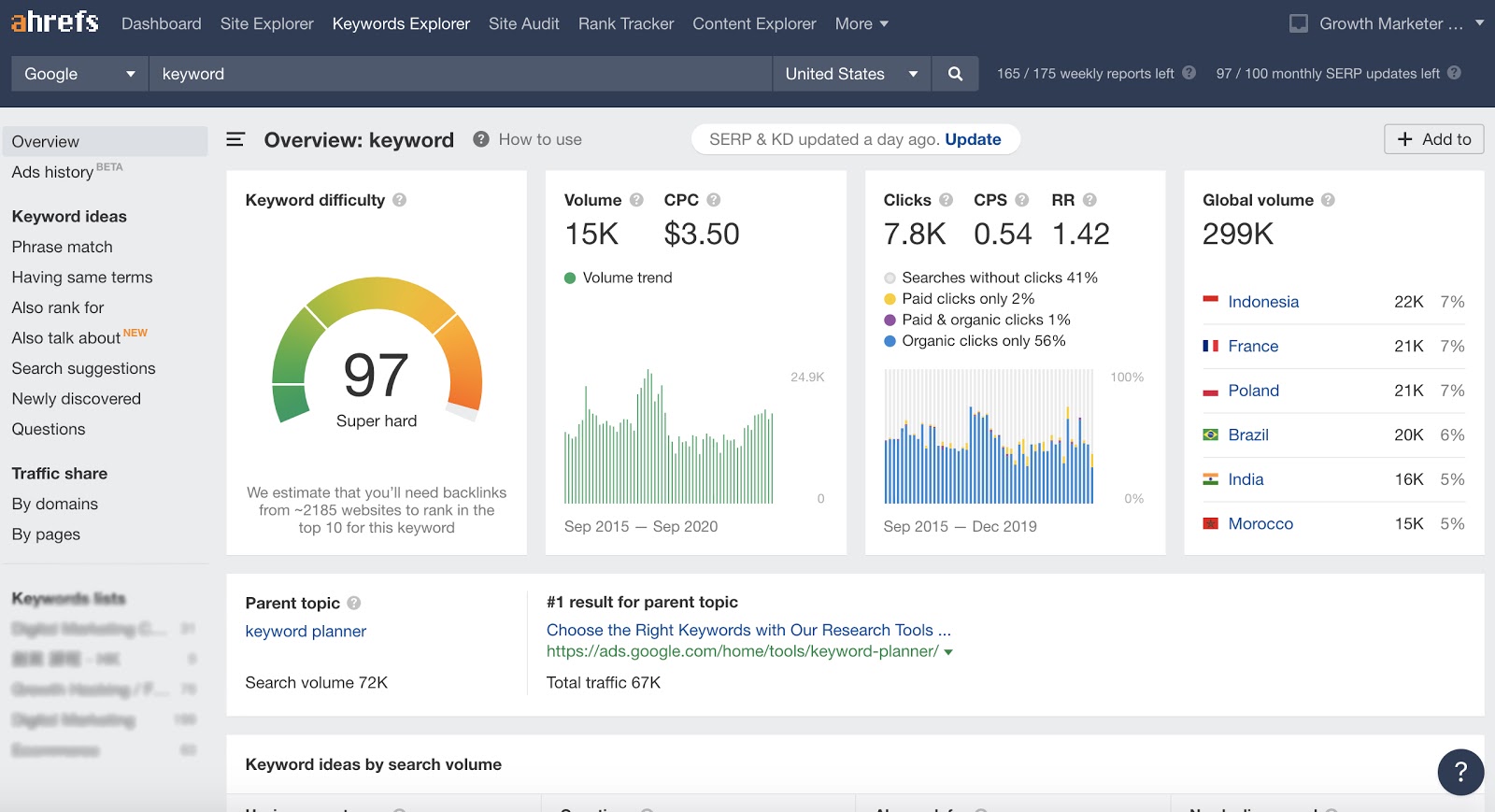Image resolution: width=1495 pixels, height=812 pixels.
Task: Click the Indonesia flag icon
Action: pos(1210,301)
